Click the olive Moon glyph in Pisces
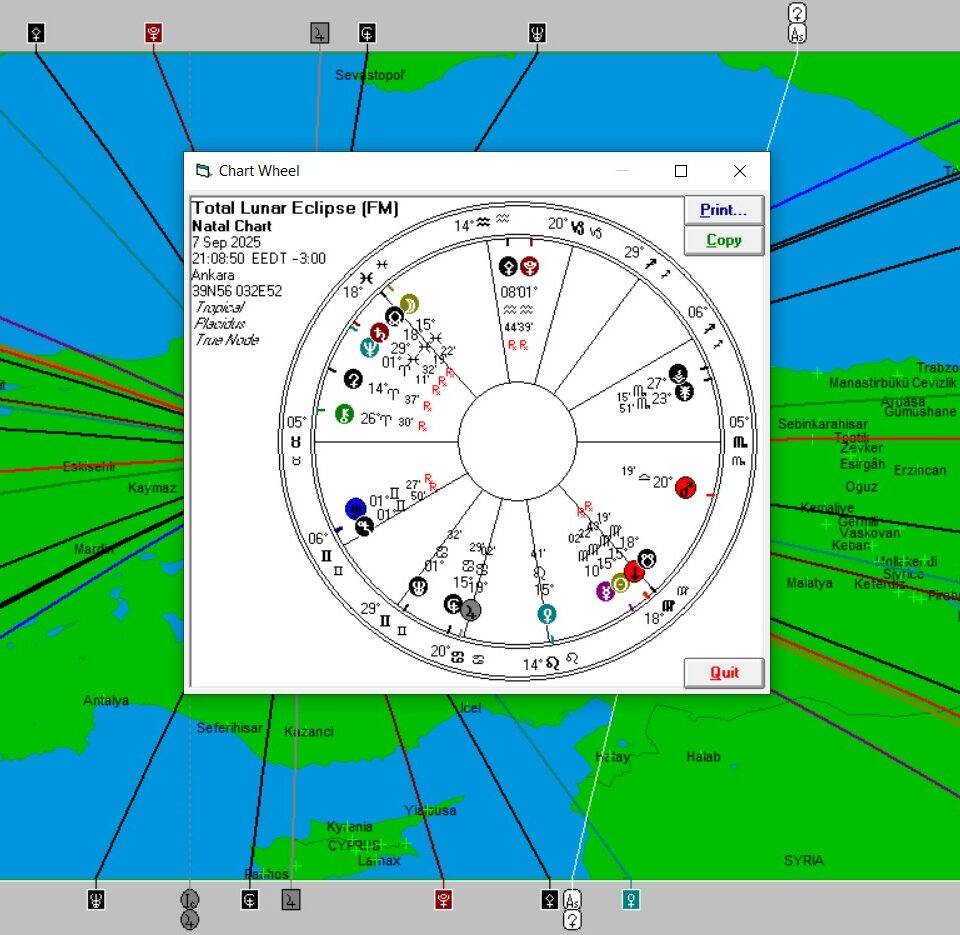 pos(409,304)
